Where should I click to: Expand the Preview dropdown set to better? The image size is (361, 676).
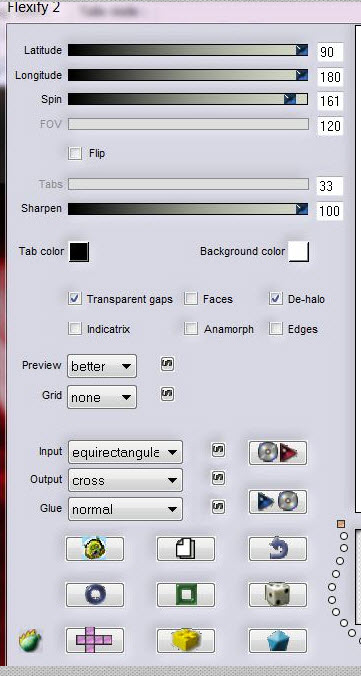coord(102,366)
